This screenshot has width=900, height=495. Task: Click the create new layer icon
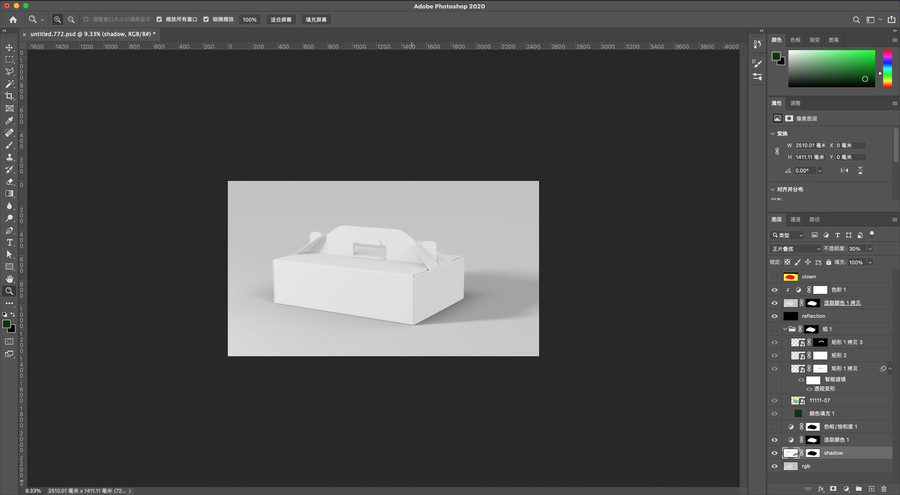pyautogui.click(x=871, y=489)
